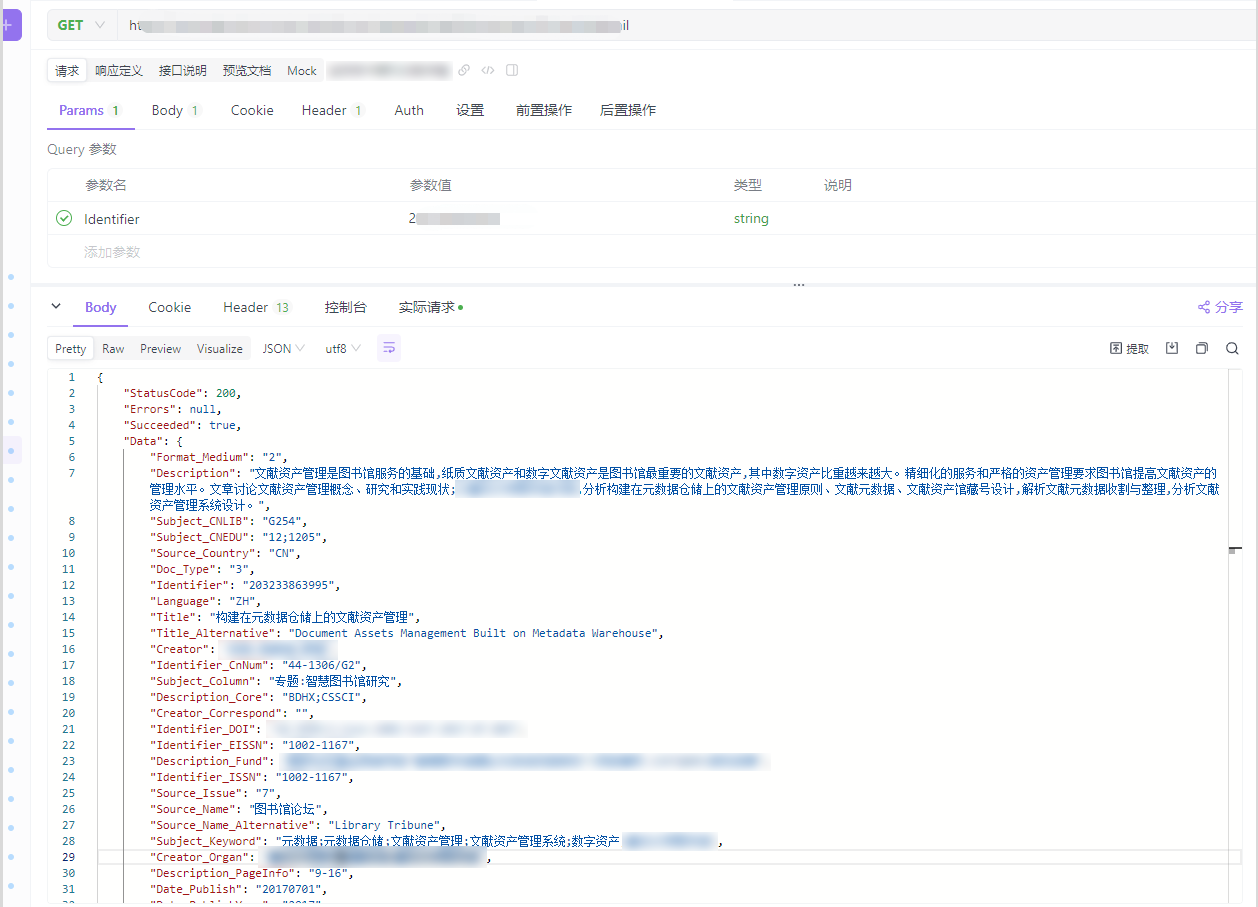Collapse the response panel with the chevron

coord(56,307)
